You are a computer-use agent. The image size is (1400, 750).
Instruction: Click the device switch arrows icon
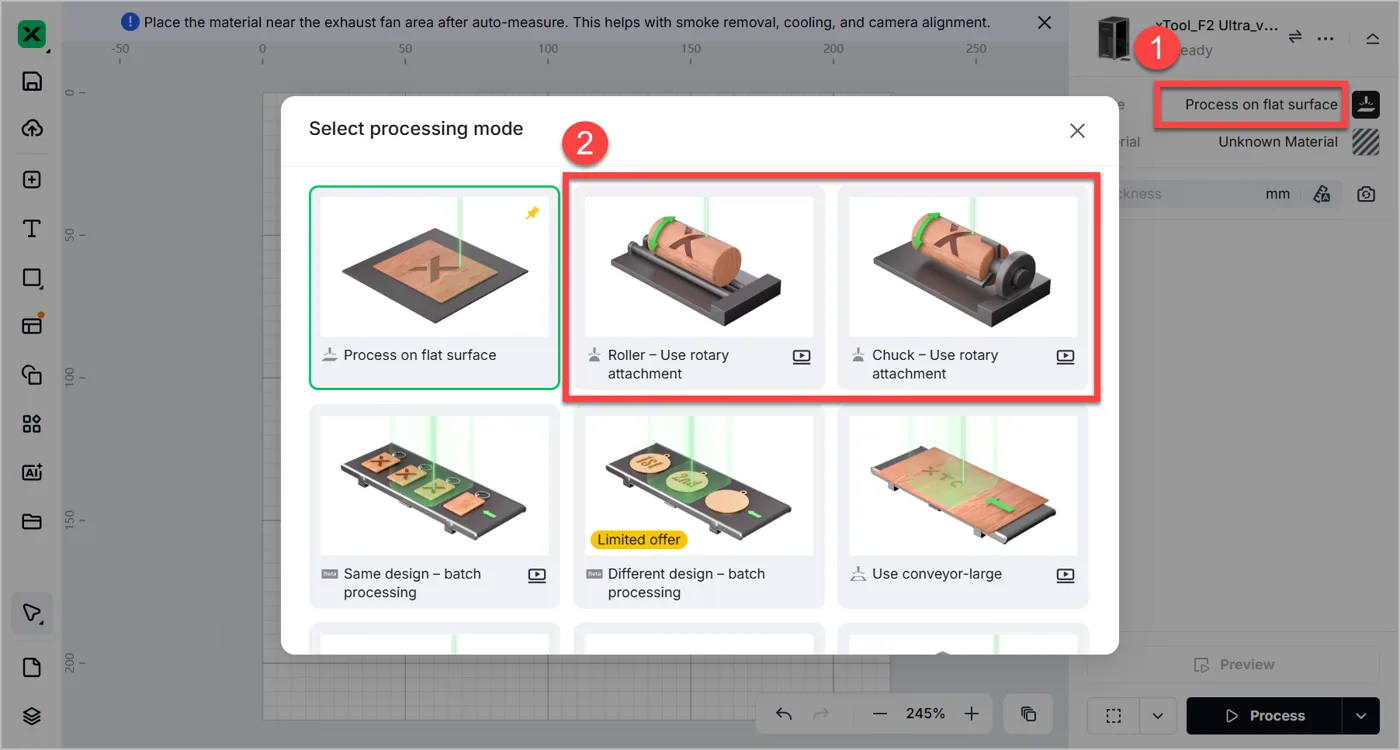click(x=1295, y=37)
